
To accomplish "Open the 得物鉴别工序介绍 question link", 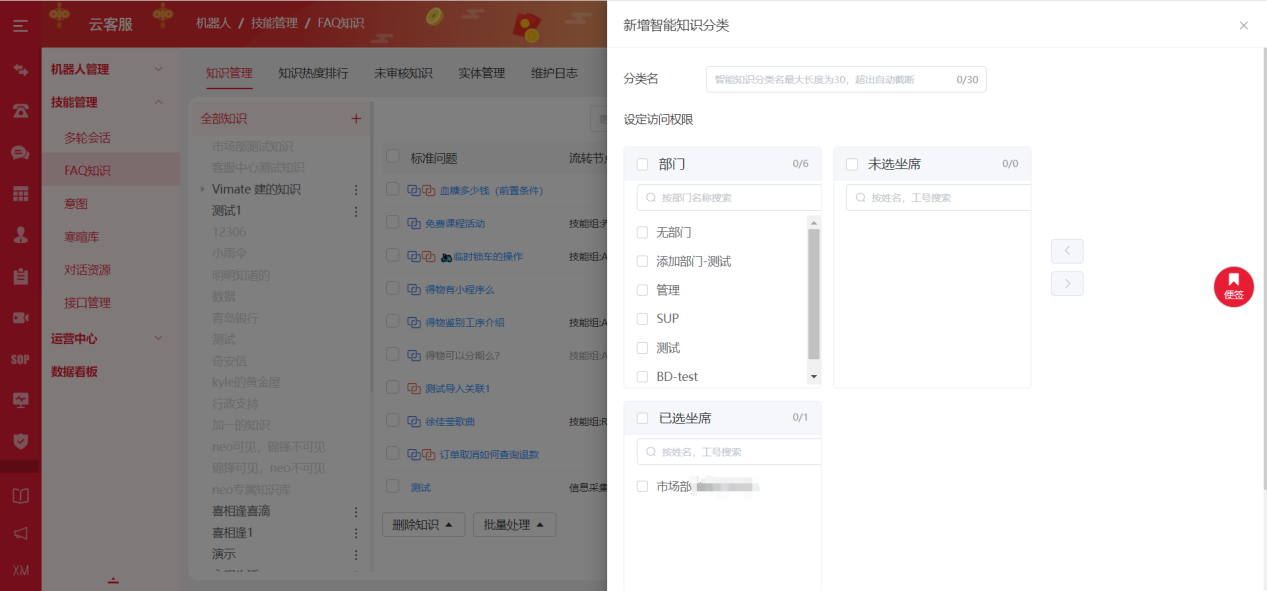I will point(465,322).
